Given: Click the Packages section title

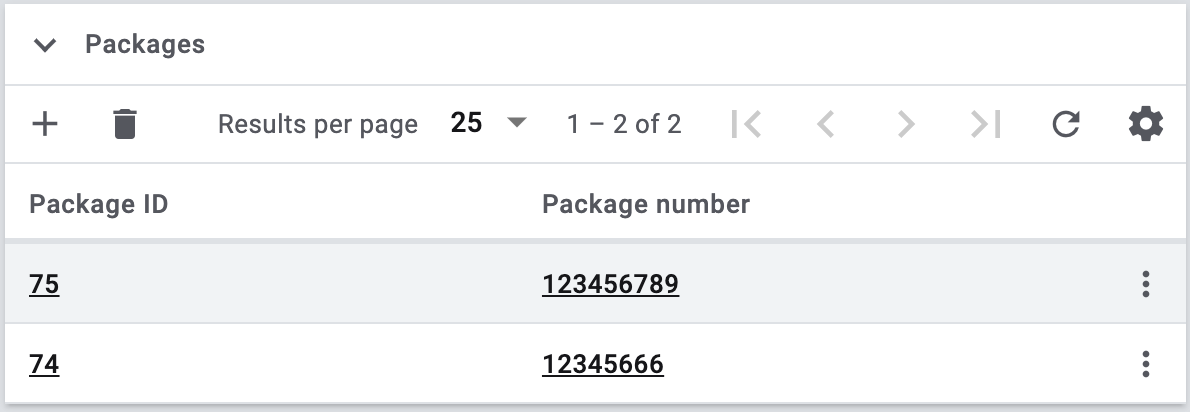Looking at the screenshot, I should [145, 45].
